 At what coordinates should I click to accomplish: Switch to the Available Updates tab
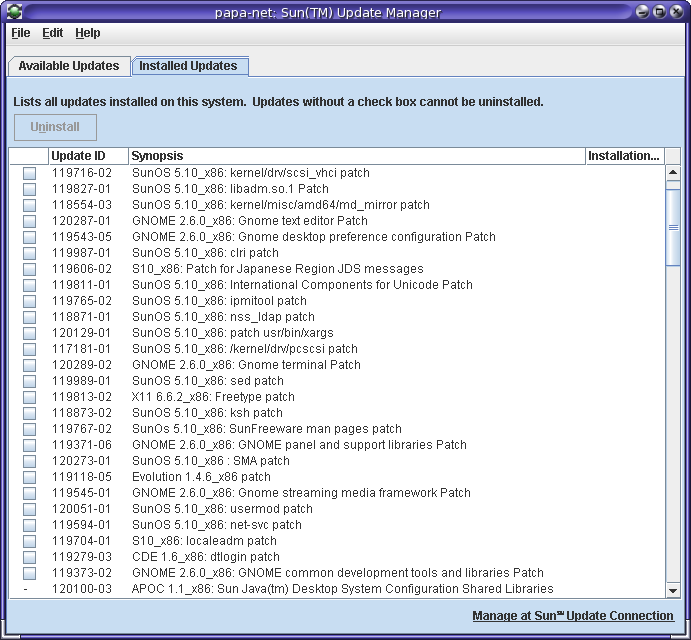pos(69,66)
